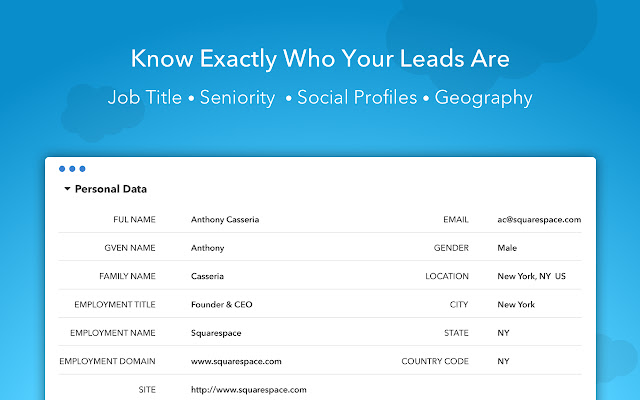Click the Squarespace employment name value
Screen dimensions: 640x400
click(214, 332)
